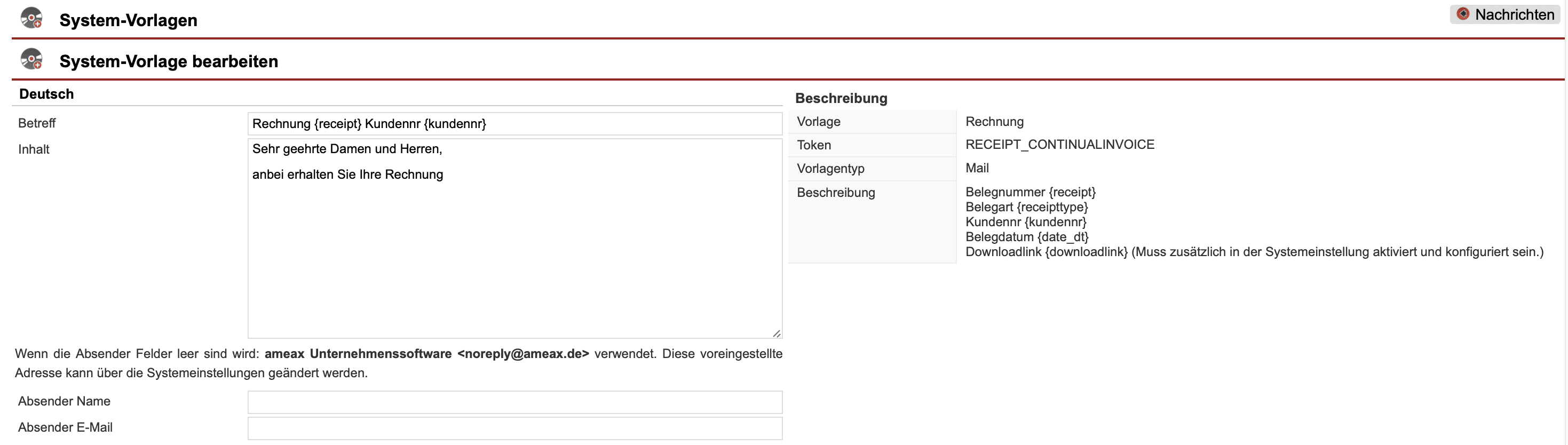
Task: Click the Beschreibung panel heading
Action: tap(841, 99)
